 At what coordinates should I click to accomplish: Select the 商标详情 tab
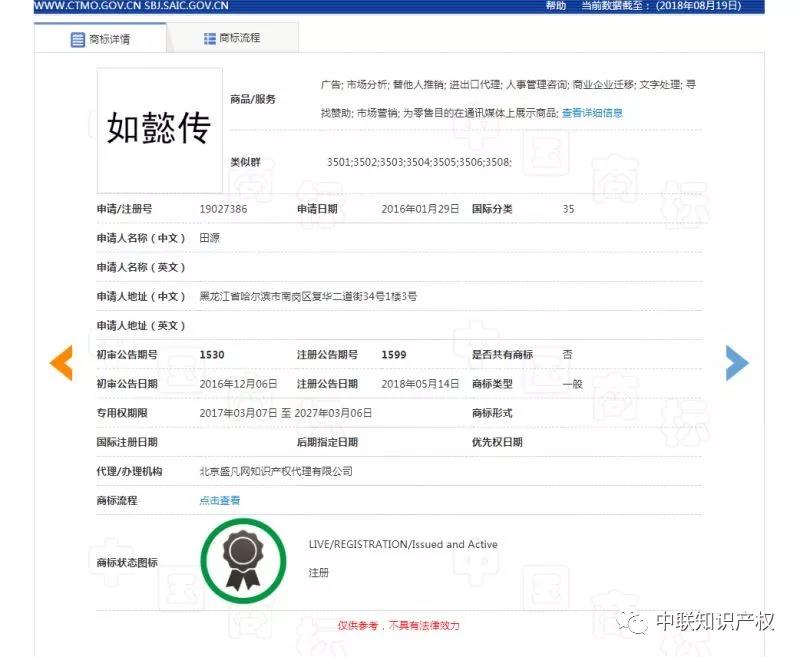tap(113, 37)
